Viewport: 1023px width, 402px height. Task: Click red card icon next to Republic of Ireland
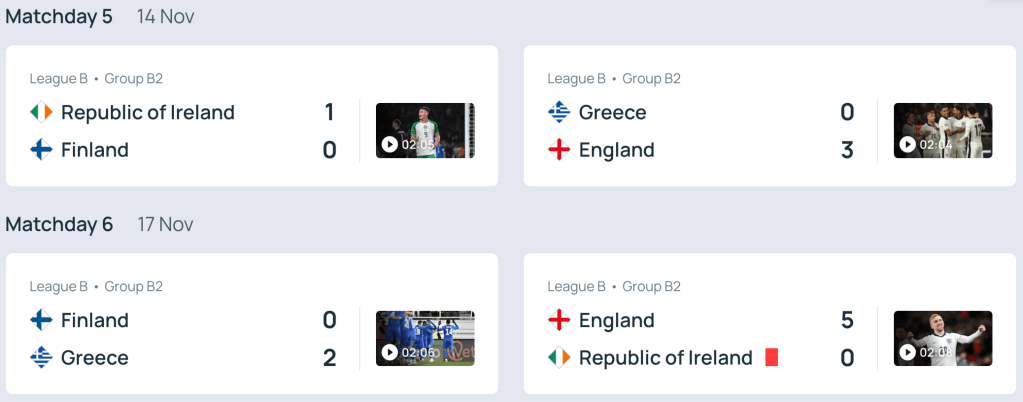(x=771, y=357)
